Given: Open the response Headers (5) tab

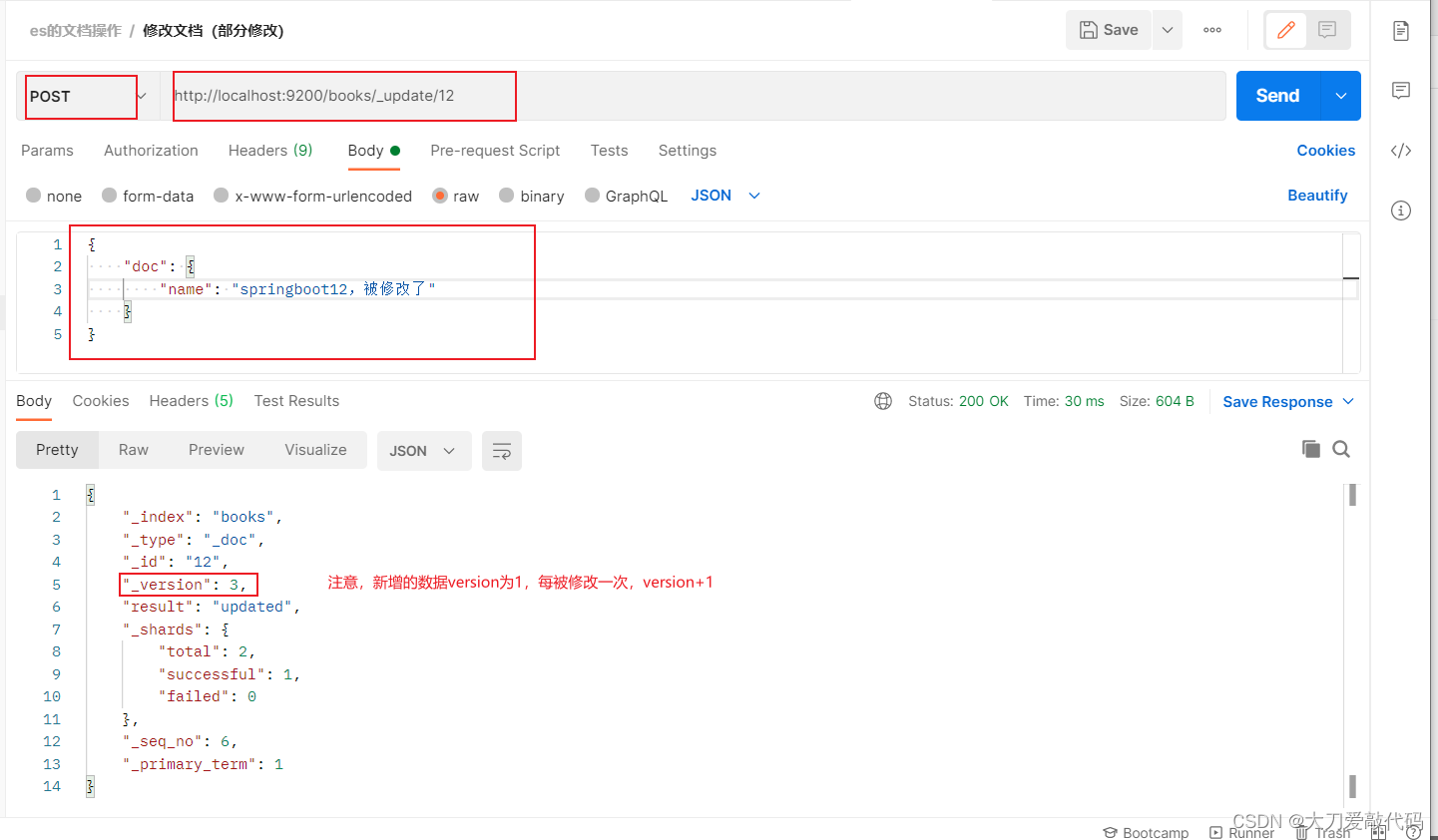Looking at the screenshot, I should [x=191, y=401].
